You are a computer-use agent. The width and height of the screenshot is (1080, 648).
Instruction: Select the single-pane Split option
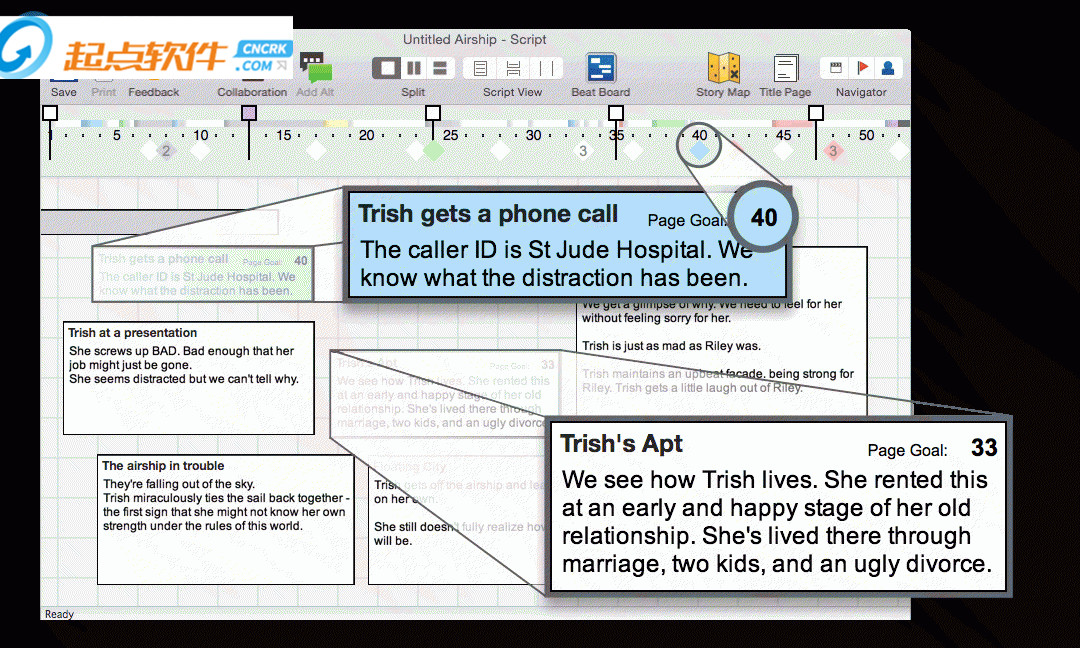[x=387, y=68]
